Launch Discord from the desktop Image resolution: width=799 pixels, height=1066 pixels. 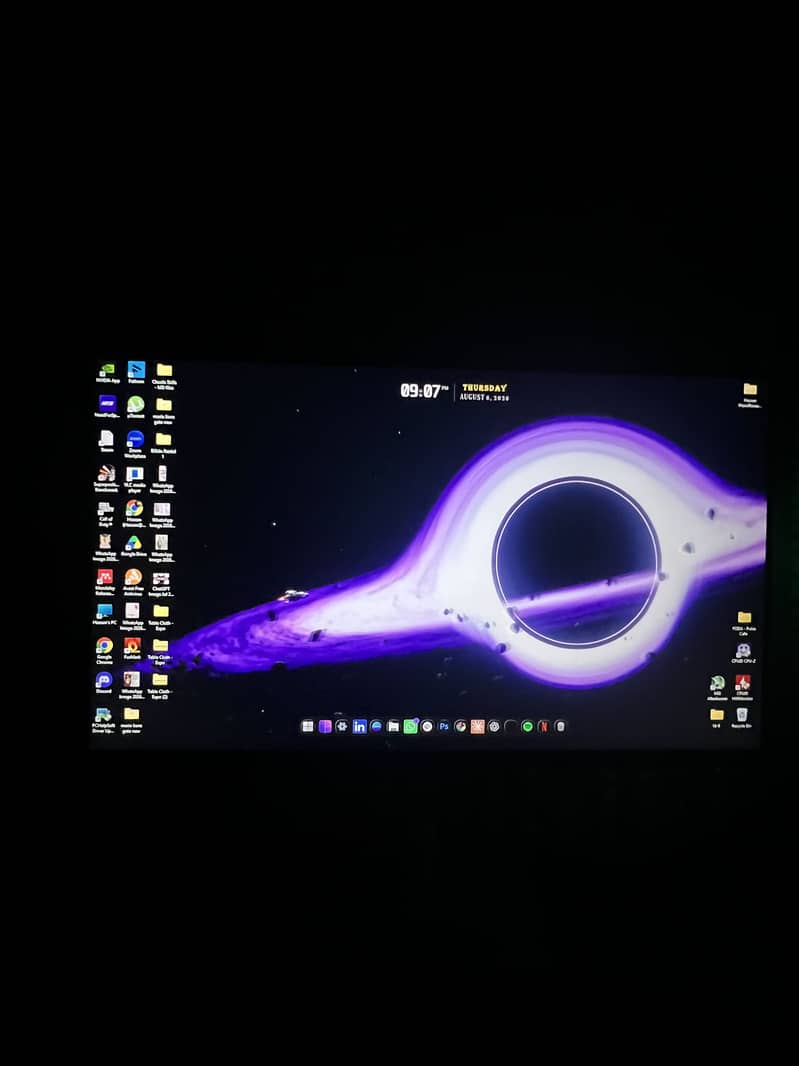click(103, 683)
